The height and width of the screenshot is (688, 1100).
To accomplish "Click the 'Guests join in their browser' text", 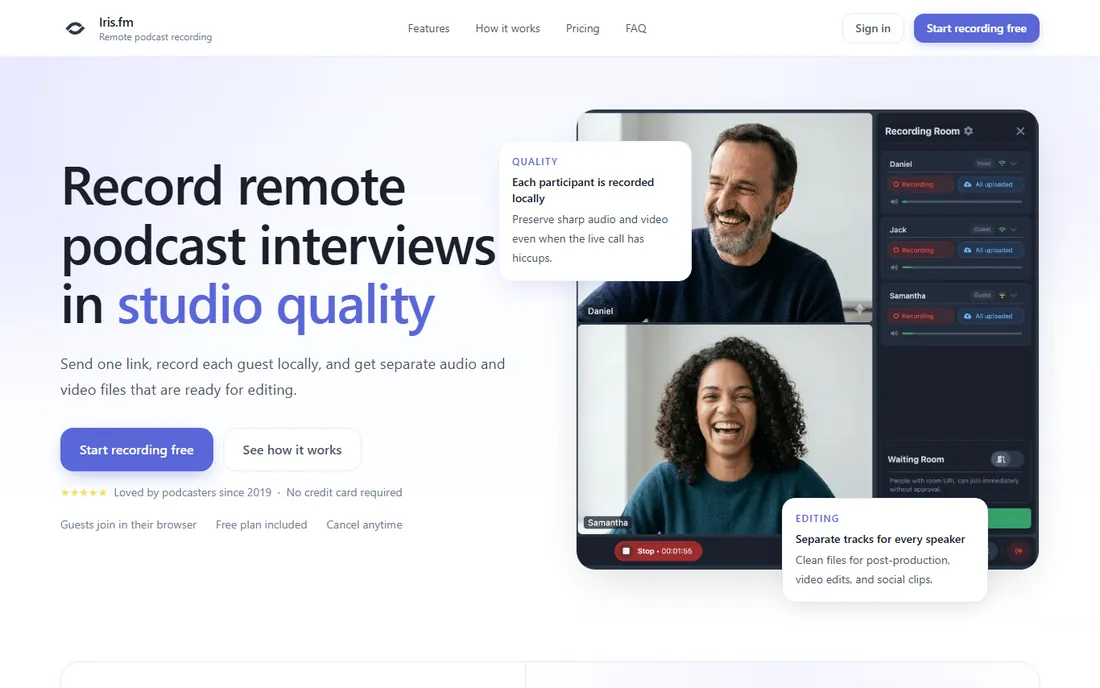I will pyautogui.click(x=128, y=525).
